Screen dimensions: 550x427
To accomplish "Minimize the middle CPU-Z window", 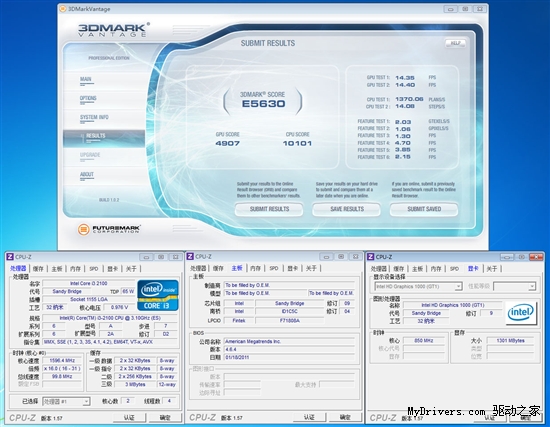I will click(326, 257).
